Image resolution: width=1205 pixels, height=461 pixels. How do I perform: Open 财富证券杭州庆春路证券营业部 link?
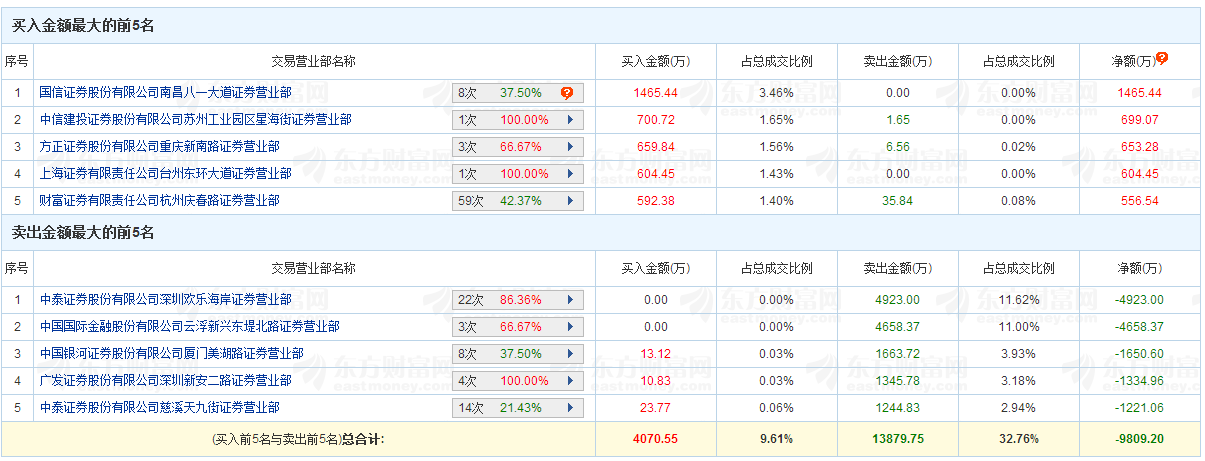pos(159,201)
